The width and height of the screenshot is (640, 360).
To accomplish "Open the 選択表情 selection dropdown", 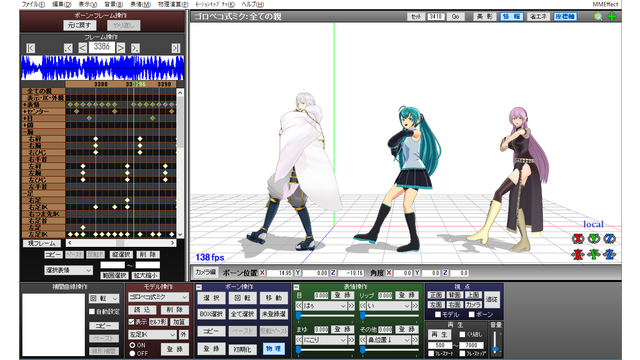I will coord(69,270).
